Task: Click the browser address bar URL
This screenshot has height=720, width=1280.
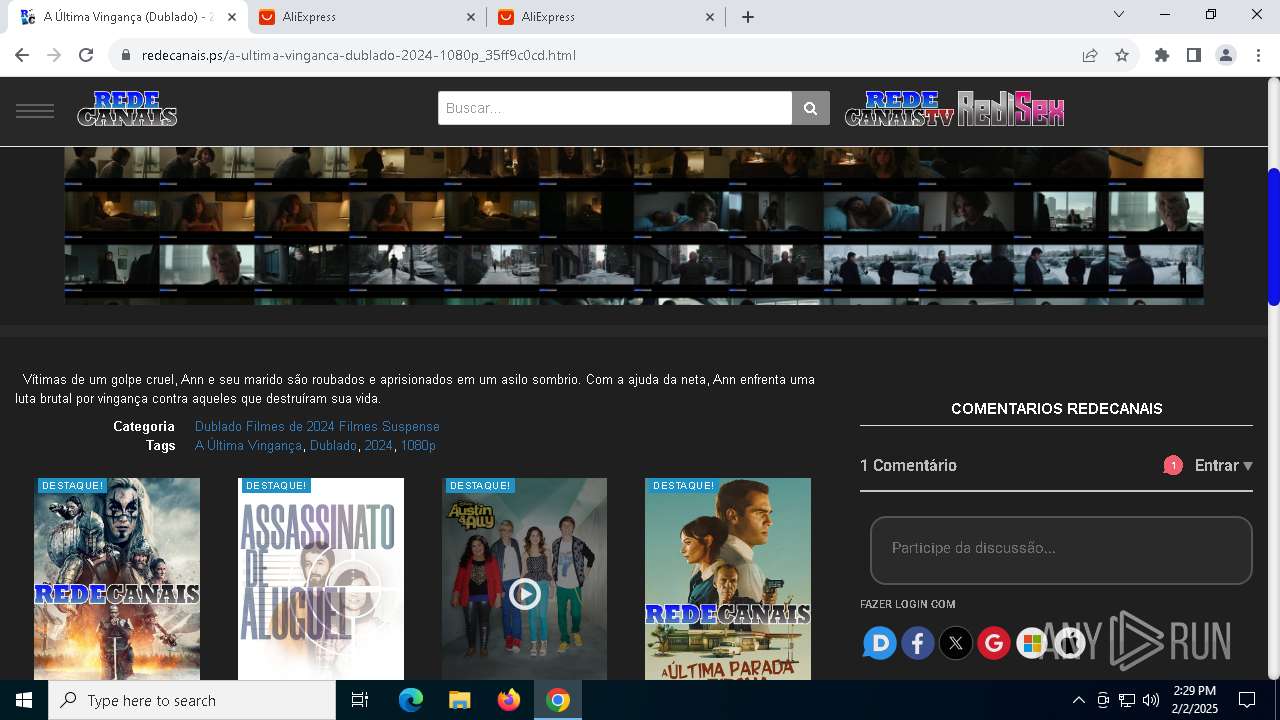Action: click(x=359, y=55)
